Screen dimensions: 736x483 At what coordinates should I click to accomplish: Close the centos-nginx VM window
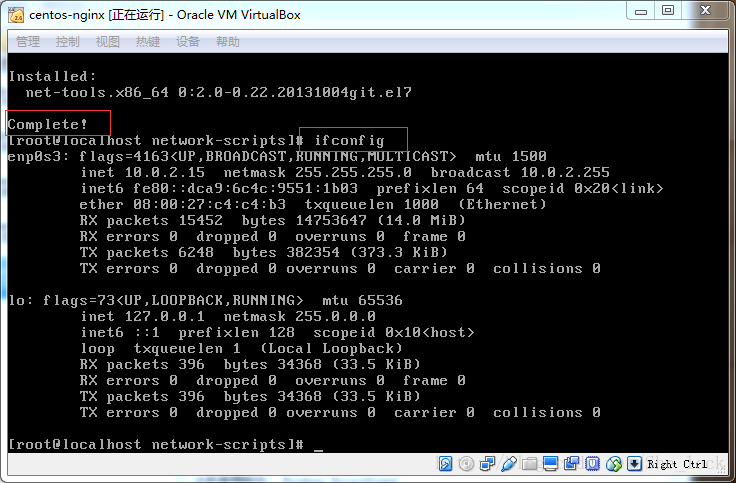(x=705, y=11)
